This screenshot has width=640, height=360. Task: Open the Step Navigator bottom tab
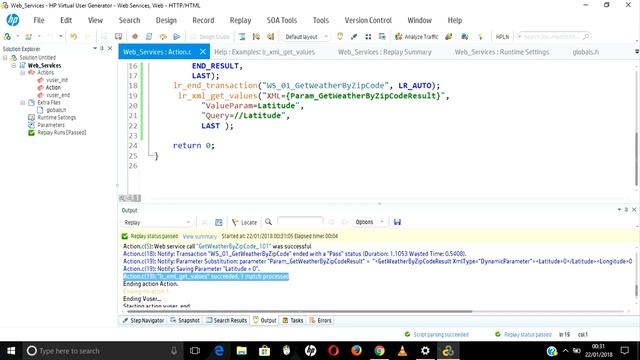pos(143,320)
